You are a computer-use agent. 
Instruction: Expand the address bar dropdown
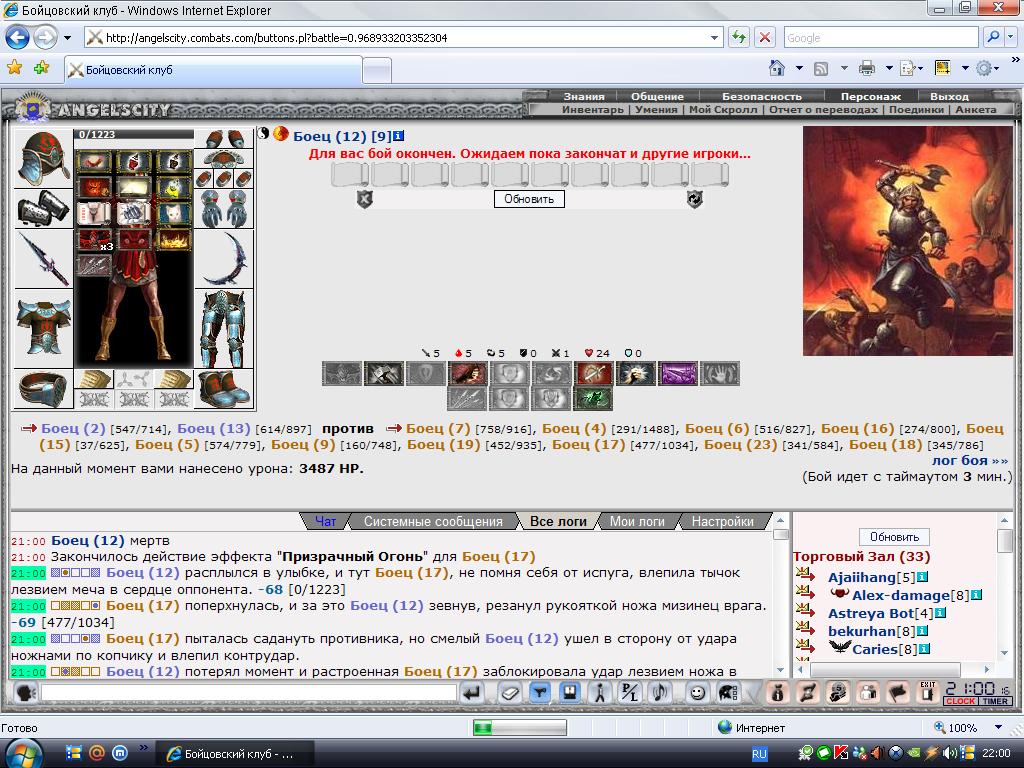(x=714, y=38)
